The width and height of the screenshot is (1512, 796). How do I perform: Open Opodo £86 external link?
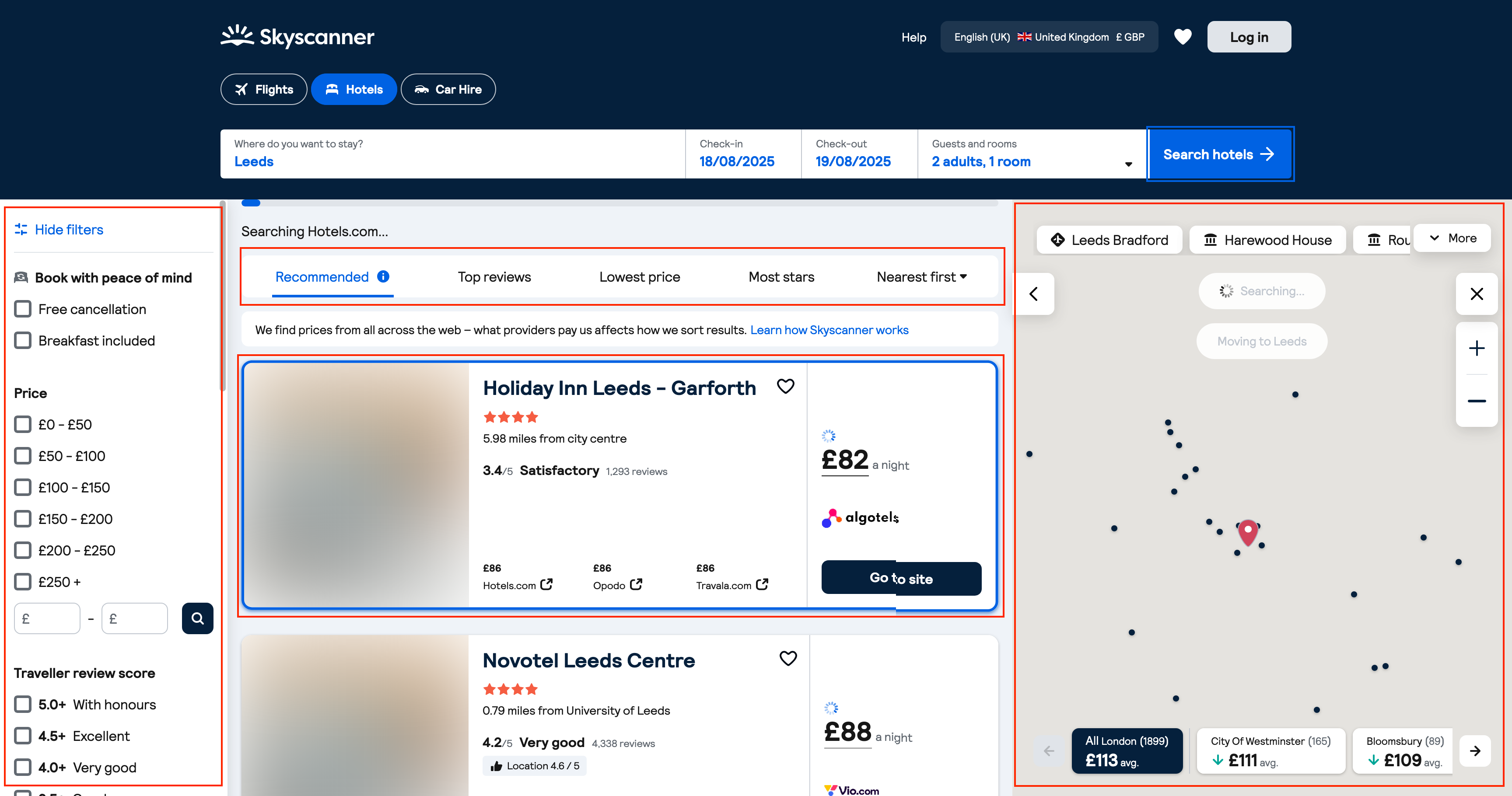[617, 585]
